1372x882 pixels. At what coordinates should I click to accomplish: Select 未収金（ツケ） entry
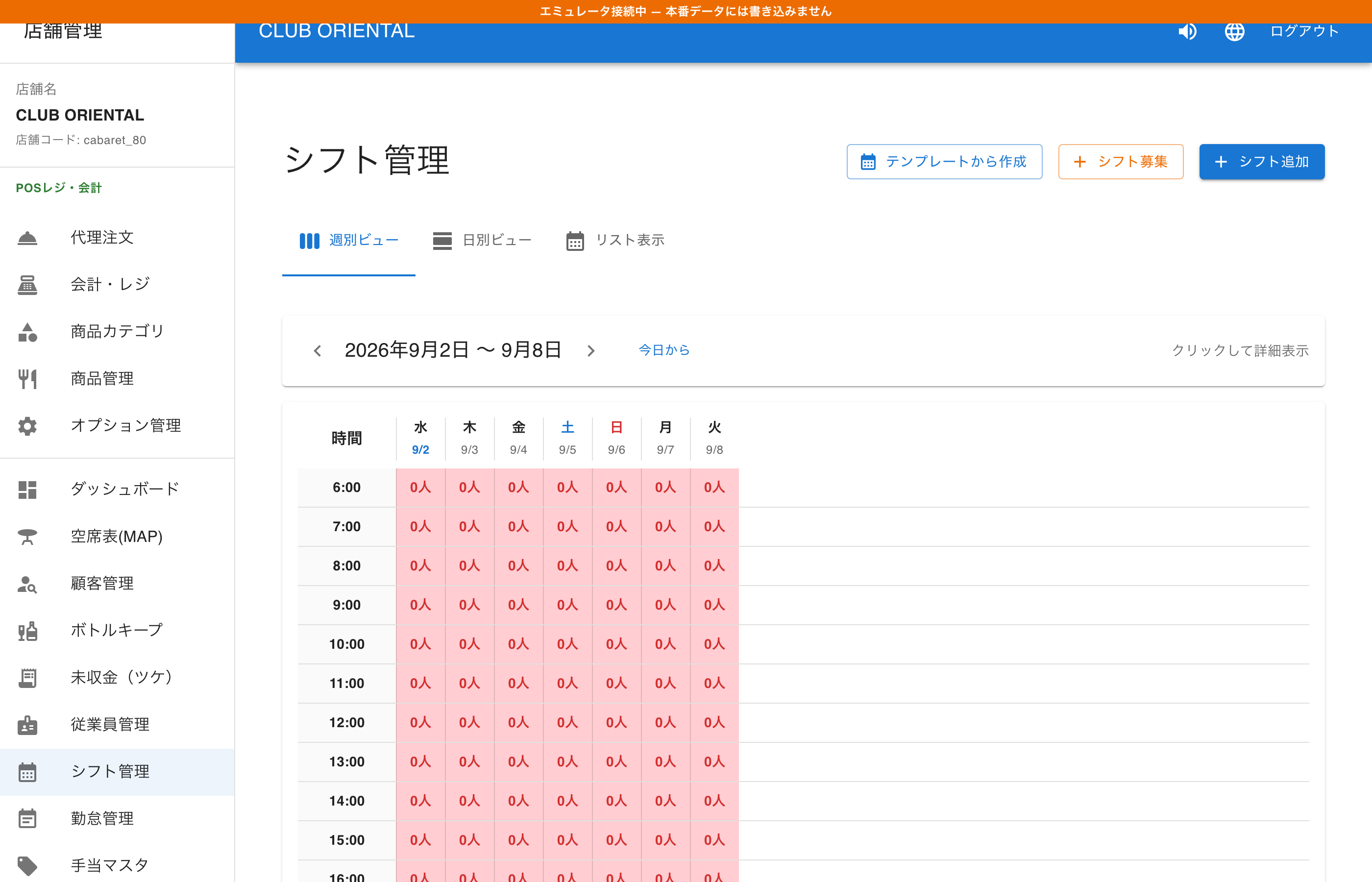(117, 678)
